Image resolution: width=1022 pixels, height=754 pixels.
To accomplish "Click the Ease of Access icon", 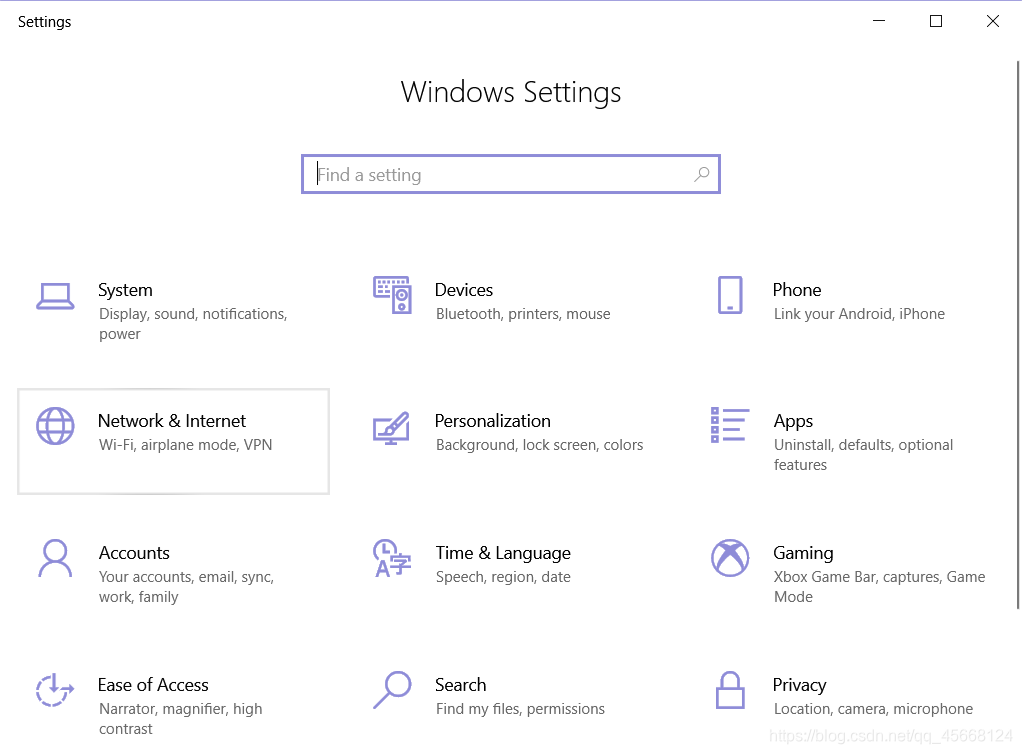I will pos(55,689).
